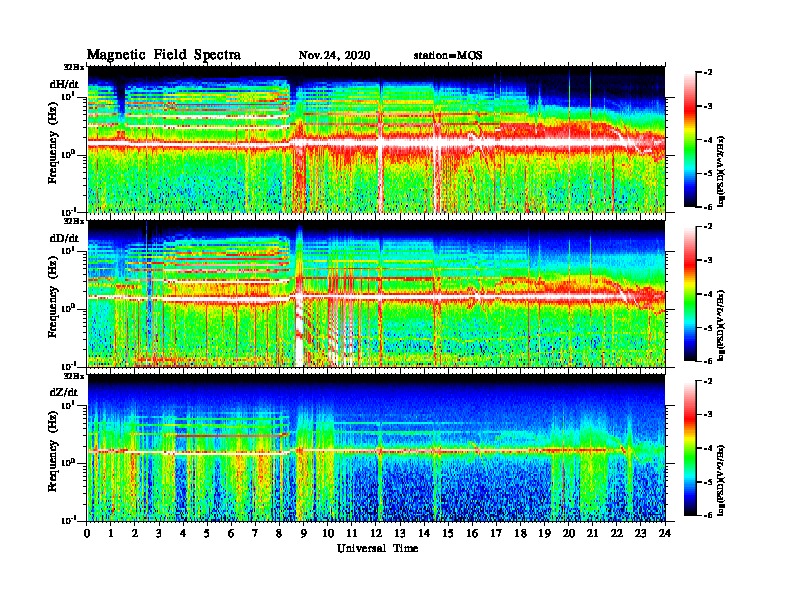Image resolution: width=792 pixels, height=612 pixels.
Task: Click hour tick label "19"
Action: (x=544, y=533)
